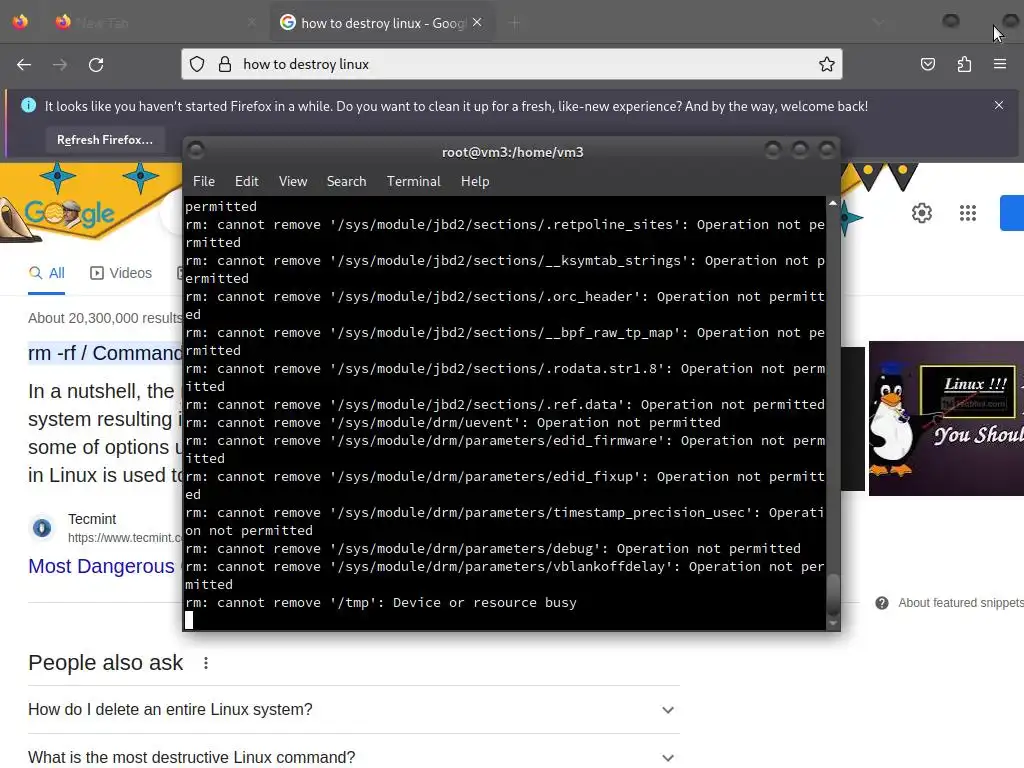
Task: Click terminal line with '/sys/module/drm/parameters/debug'
Action: [492, 549]
